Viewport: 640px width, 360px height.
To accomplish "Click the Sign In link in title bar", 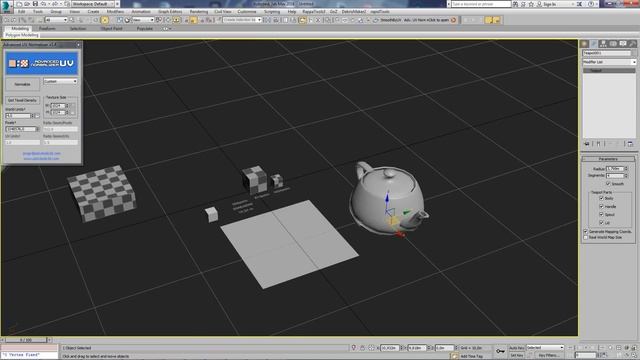I will (x=549, y=4).
